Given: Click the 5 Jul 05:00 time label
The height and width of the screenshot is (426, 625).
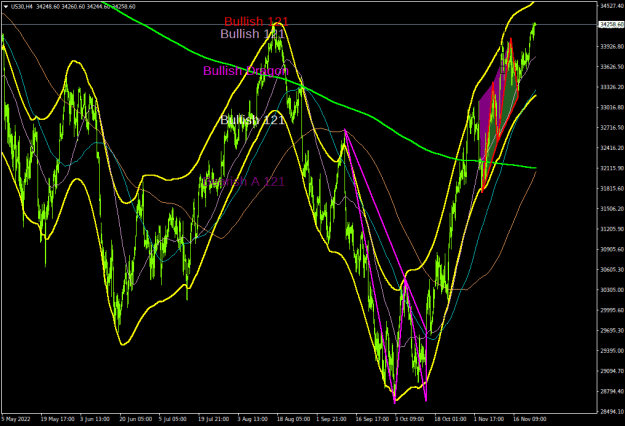Looking at the screenshot, I should point(173,419).
